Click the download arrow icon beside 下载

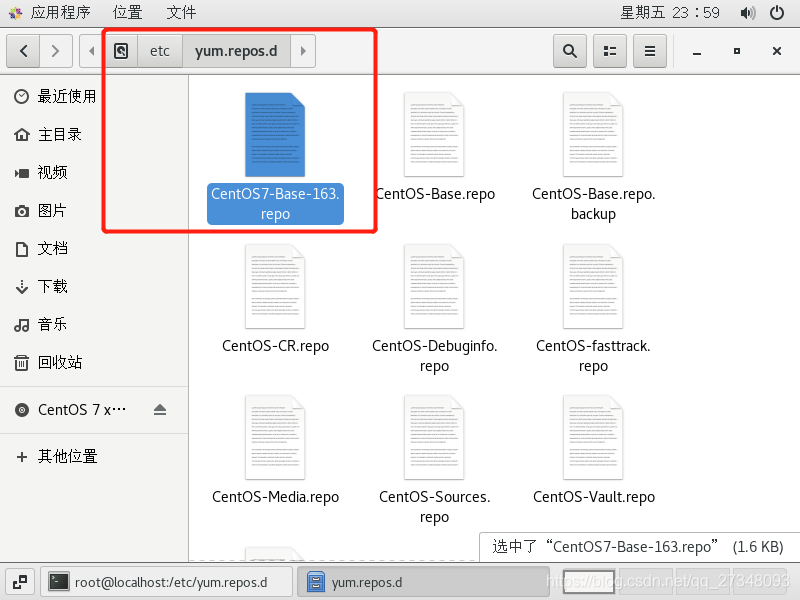(x=21, y=287)
